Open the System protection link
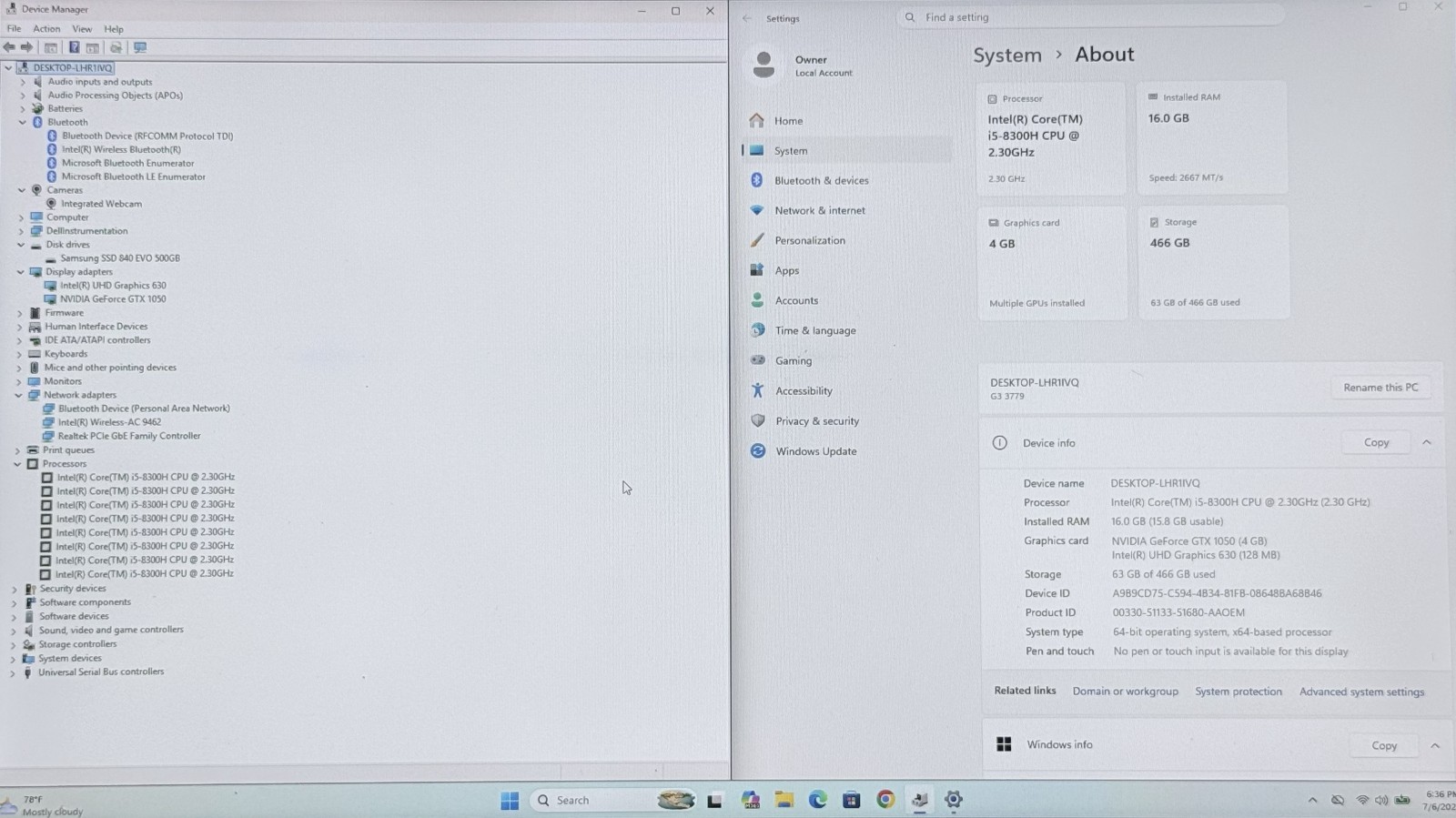This screenshot has height=818, width=1456. coord(1239,692)
